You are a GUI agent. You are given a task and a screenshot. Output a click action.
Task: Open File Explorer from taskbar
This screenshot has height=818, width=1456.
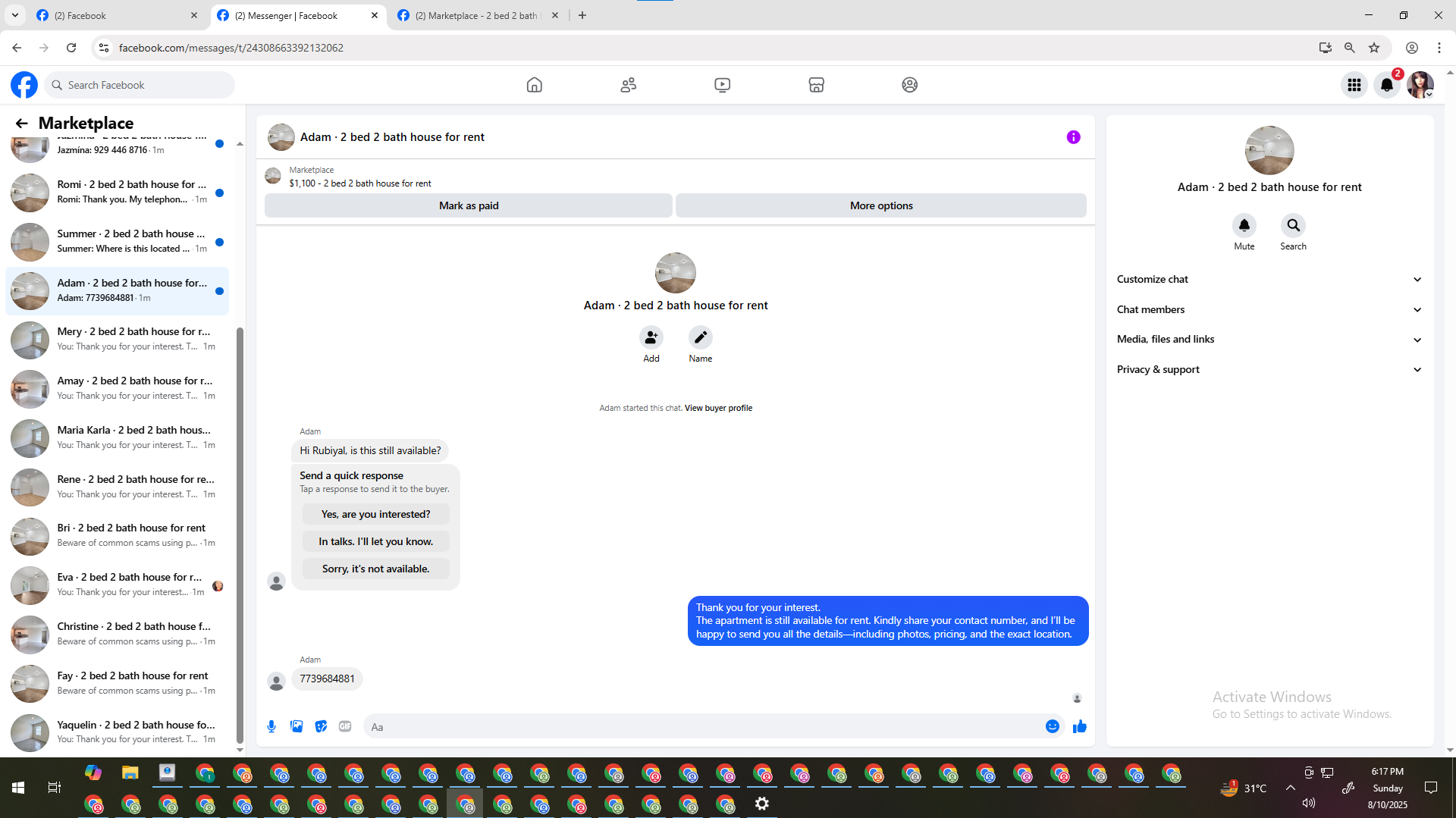click(130, 773)
